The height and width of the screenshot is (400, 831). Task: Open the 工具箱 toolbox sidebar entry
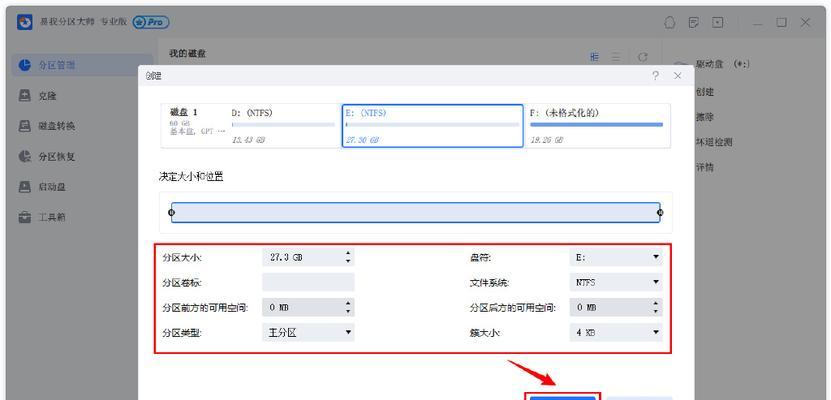click(42, 217)
